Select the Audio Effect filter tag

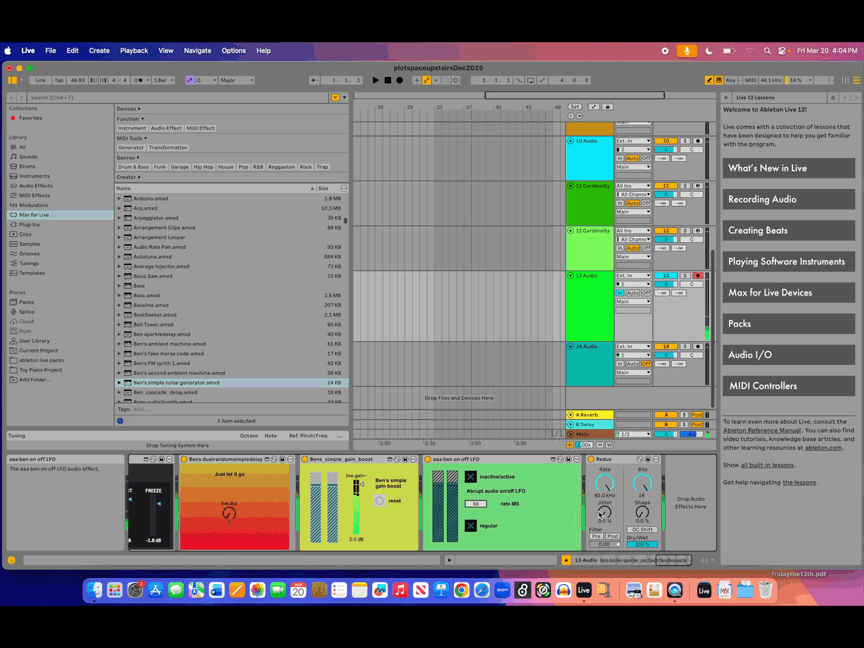click(166, 128)
